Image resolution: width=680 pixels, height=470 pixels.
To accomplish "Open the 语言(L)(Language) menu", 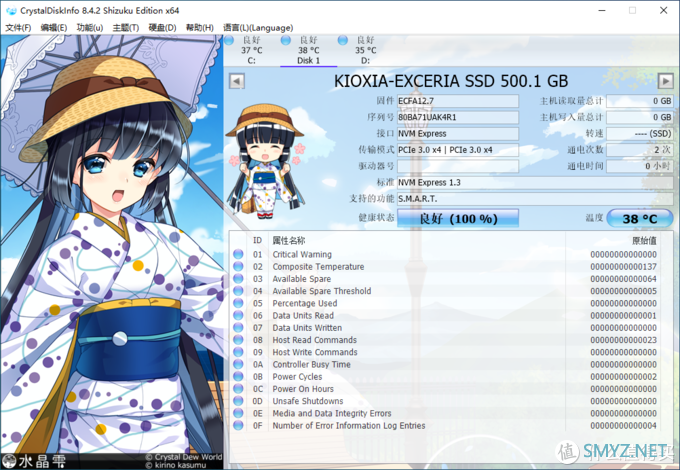I will 258,28.
